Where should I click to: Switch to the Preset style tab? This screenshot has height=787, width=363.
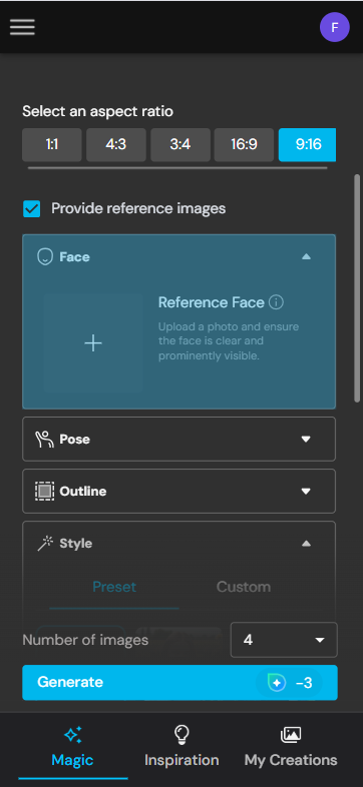click(114, 587)
